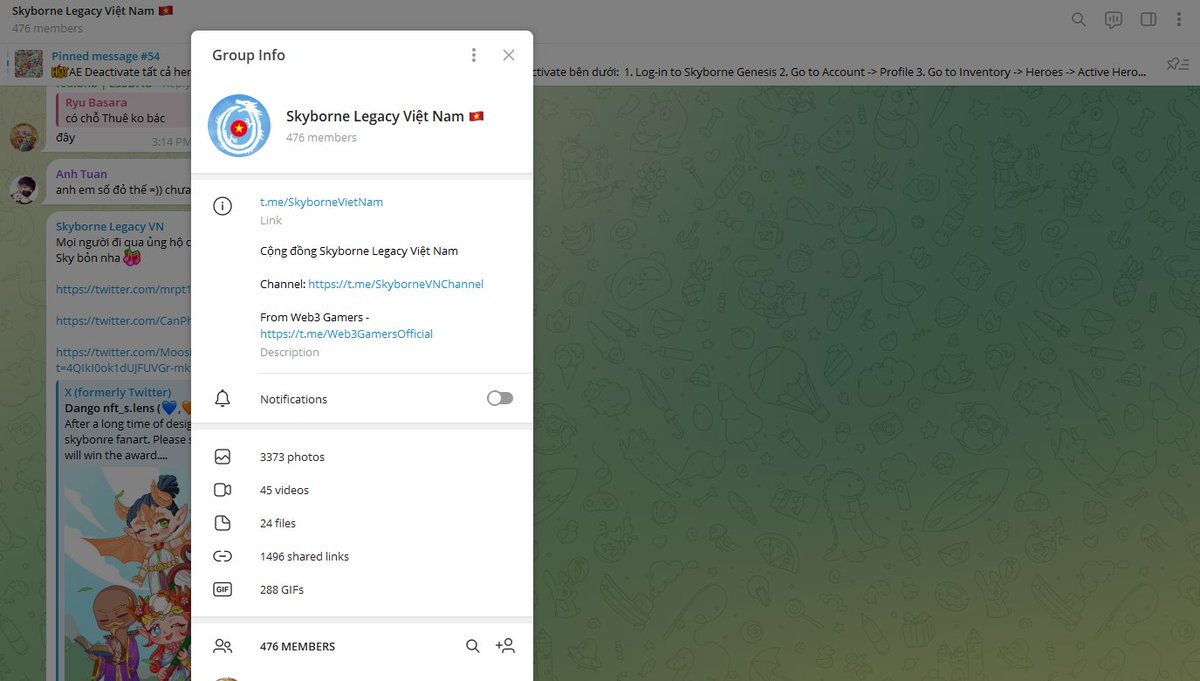Viewport: 1200px width, 681px height.
Task: Click the members group icon
Action: click(222, 647)
